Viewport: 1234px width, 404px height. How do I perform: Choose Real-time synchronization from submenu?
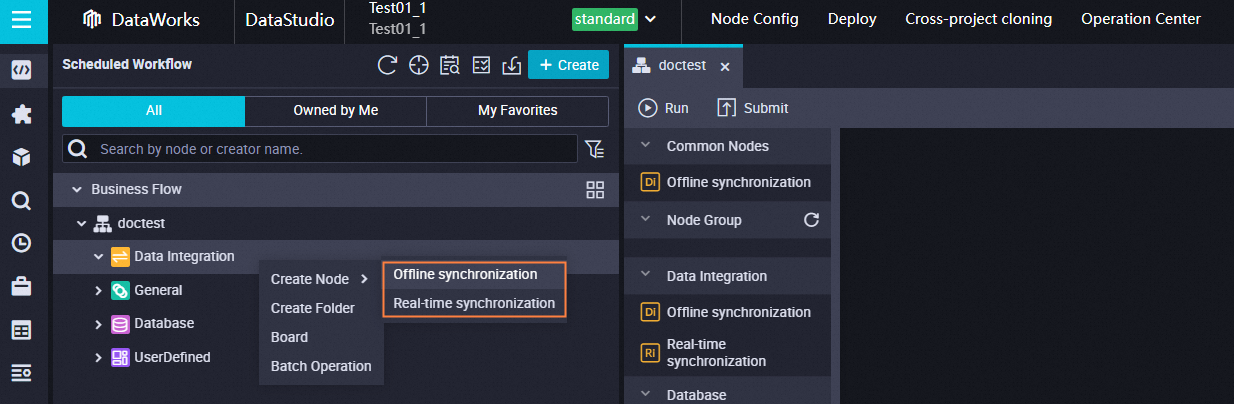click(x=474, y=303)
